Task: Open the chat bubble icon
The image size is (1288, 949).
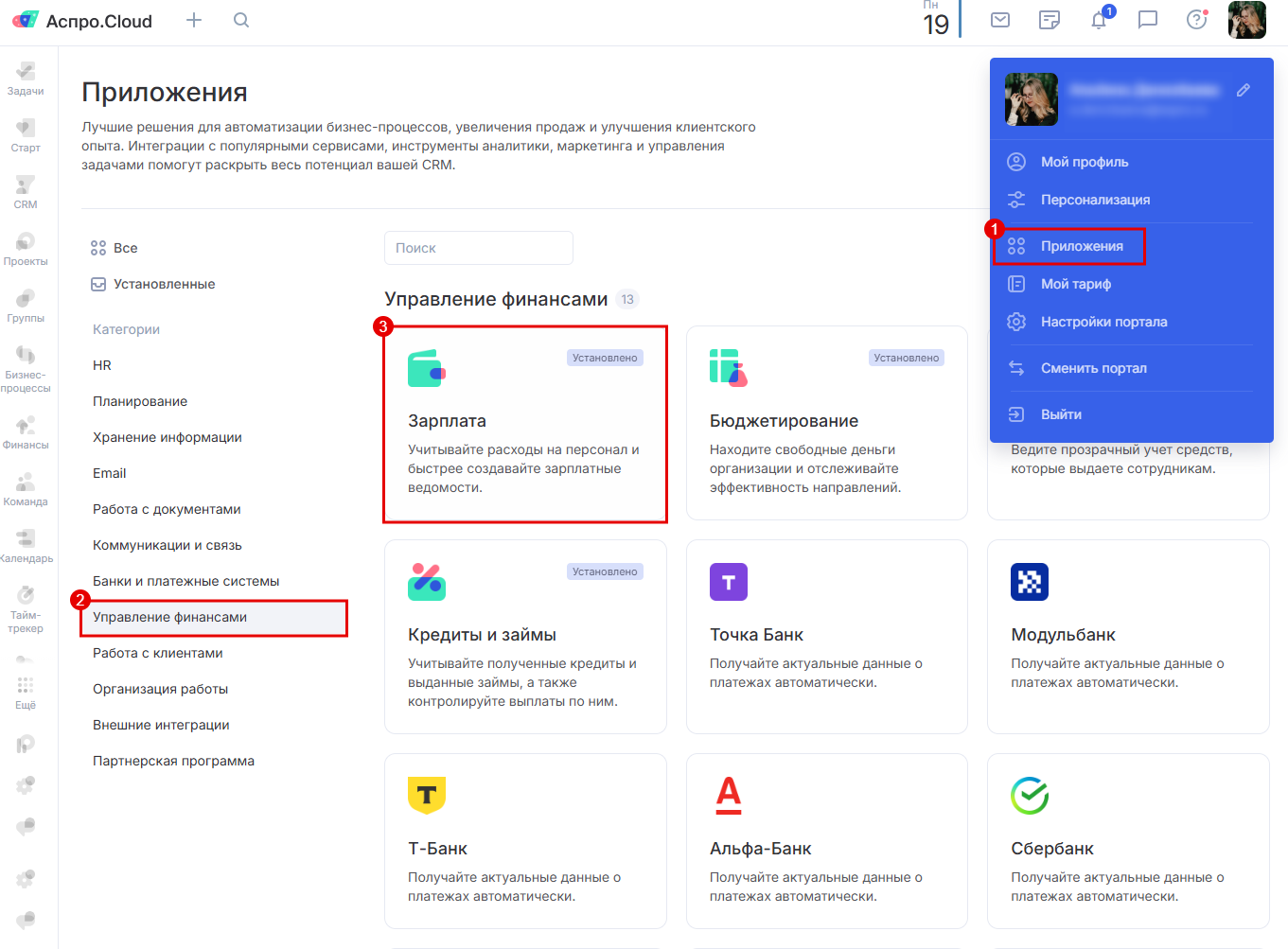Action: click(x=1148, y=20)
